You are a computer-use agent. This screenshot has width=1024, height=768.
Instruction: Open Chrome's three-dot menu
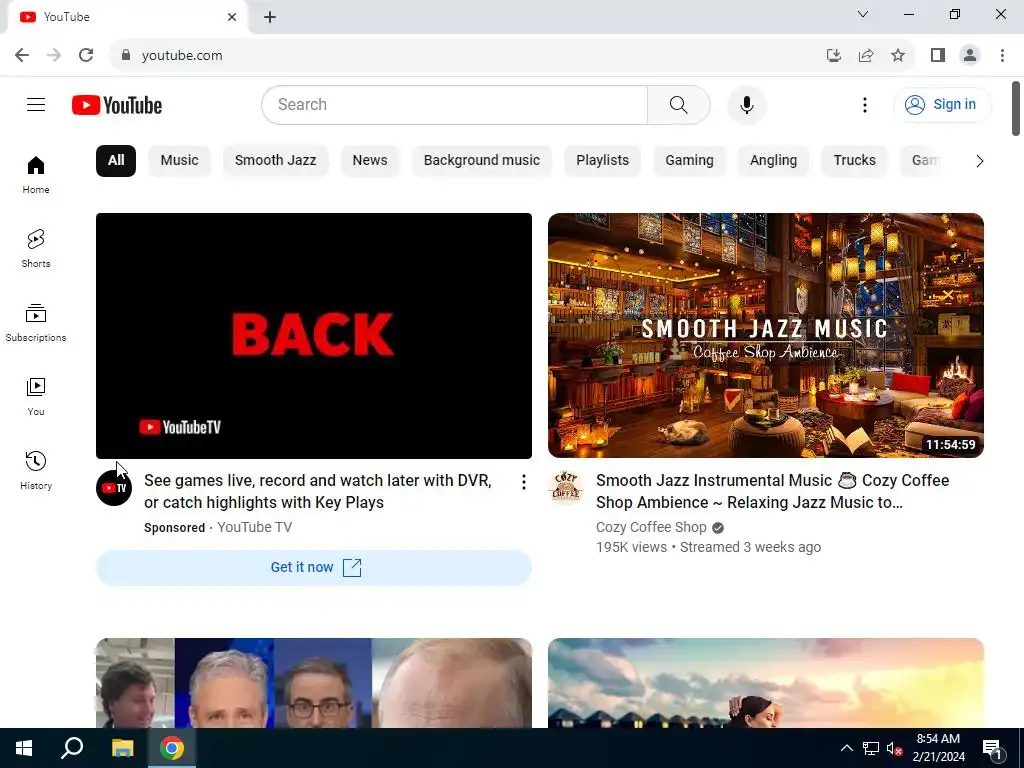[x=1002, y=55]
